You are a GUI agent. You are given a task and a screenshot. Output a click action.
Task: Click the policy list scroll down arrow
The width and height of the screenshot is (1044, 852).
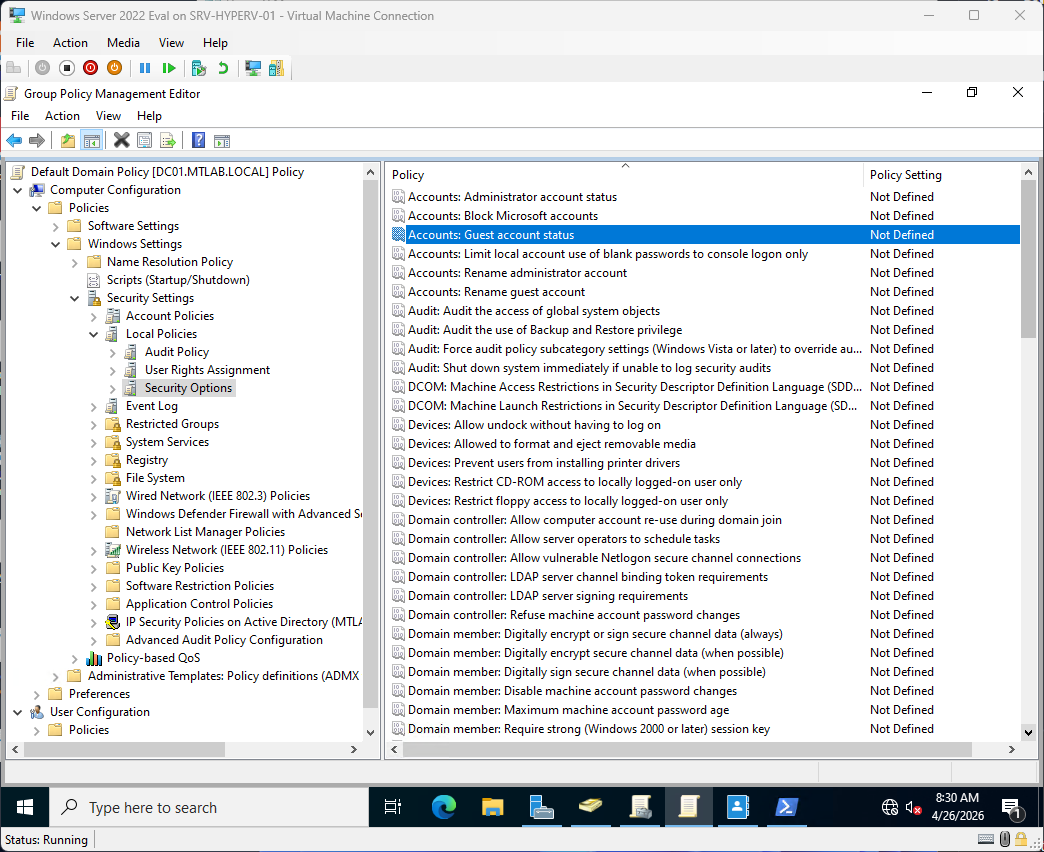pos(1028,732)
